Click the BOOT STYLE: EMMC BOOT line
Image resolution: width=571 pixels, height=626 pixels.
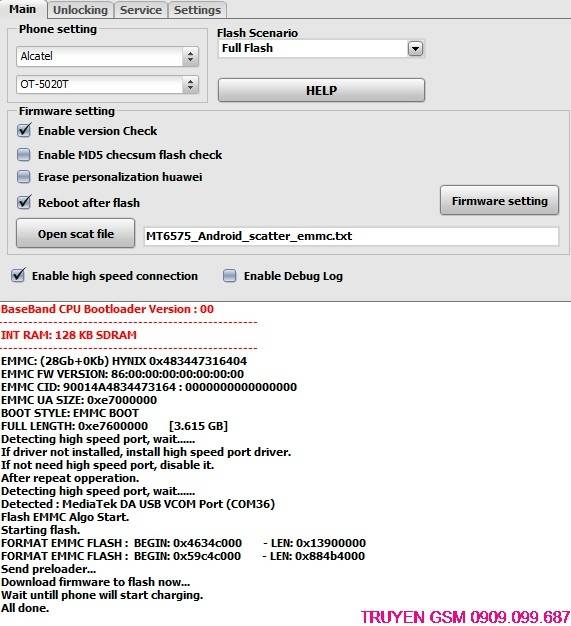70,413
